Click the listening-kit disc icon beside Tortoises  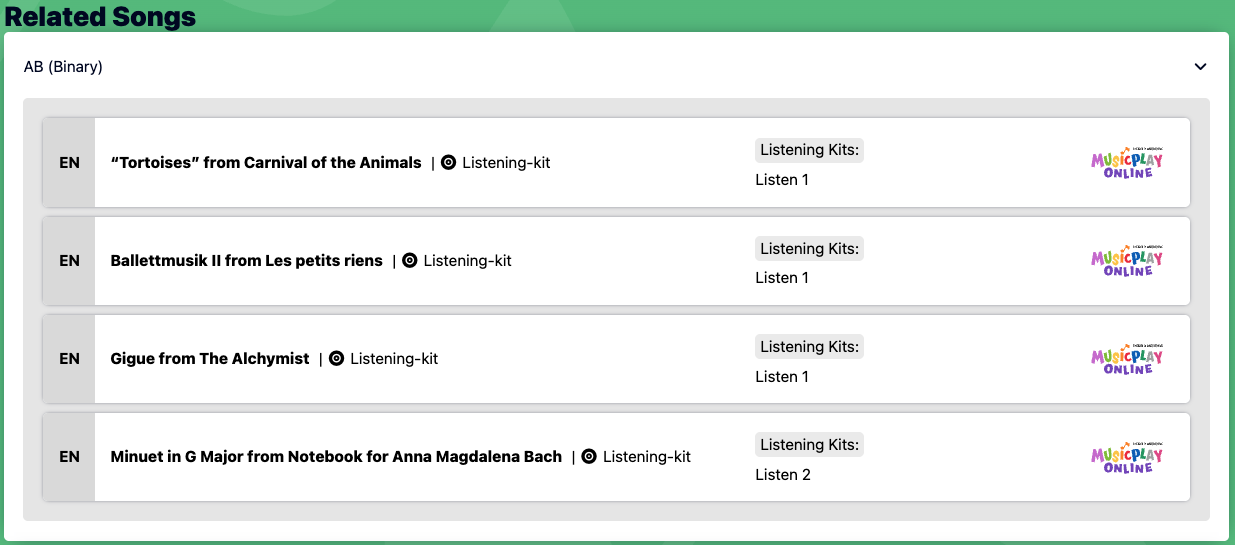[x=448, y=162]
